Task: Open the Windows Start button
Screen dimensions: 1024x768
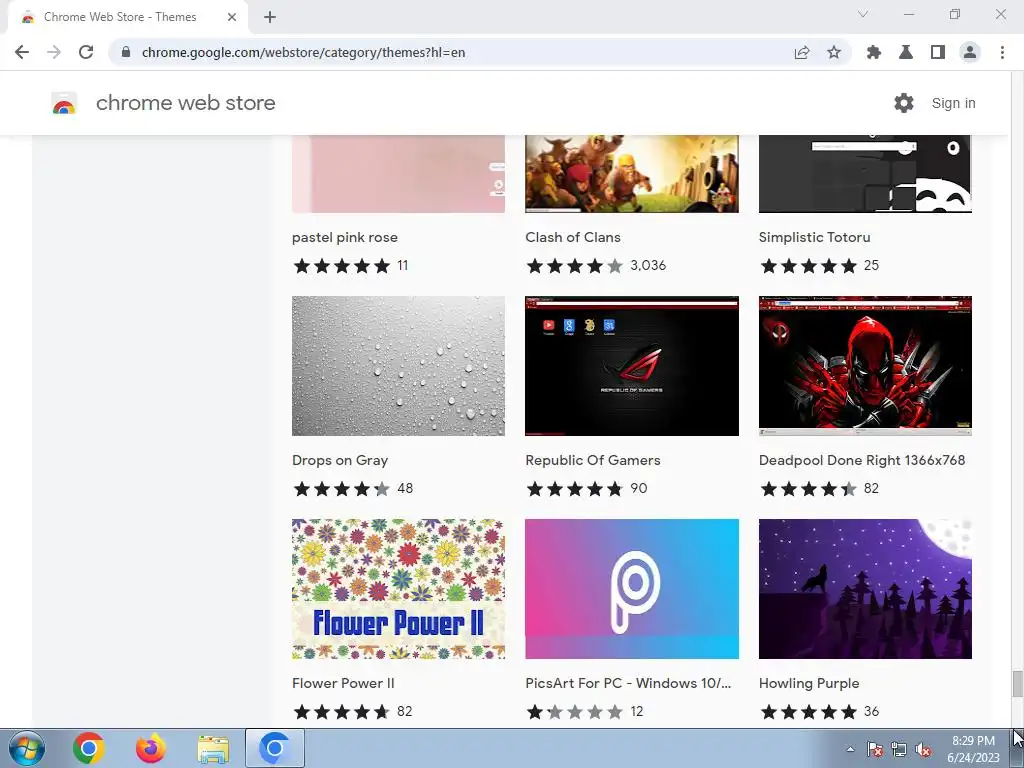Action: pos(27,748)
